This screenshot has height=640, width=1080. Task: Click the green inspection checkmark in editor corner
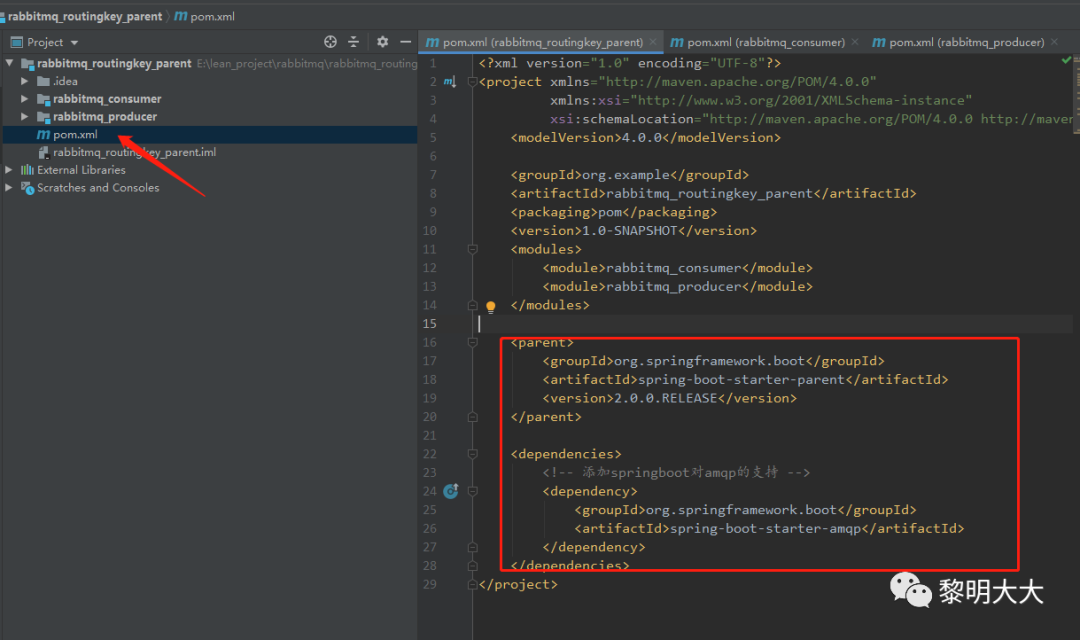click(1066, 62)
